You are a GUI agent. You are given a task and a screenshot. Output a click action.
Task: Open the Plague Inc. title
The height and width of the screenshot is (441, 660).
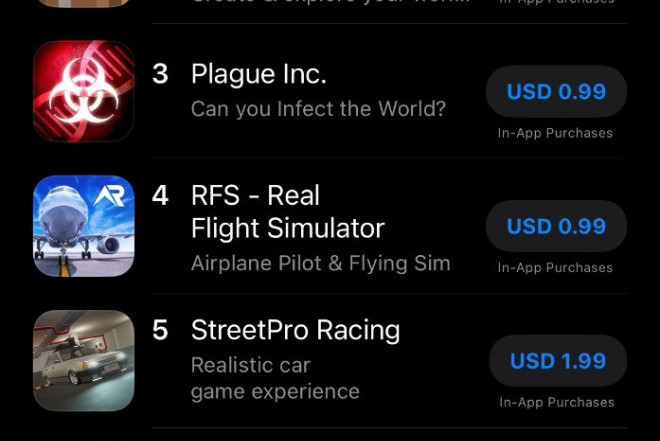(258, 75)
